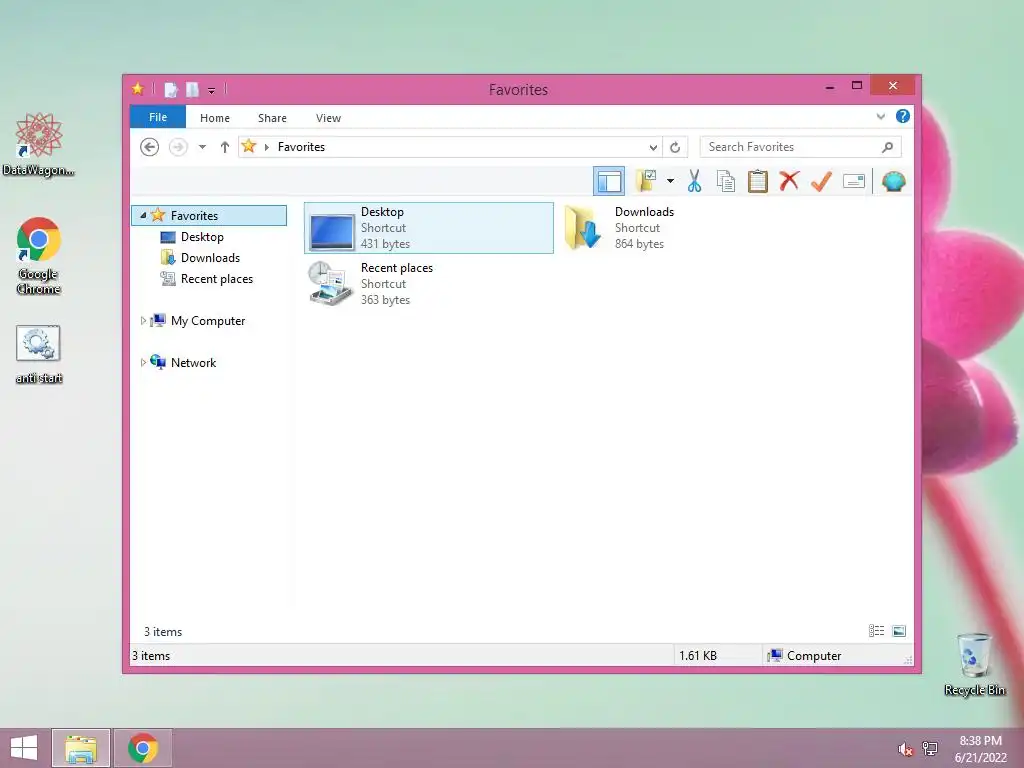Select My Computer in navigation pane
The width and height of the screenshot is (1024, 768).
tap(208, 321)
